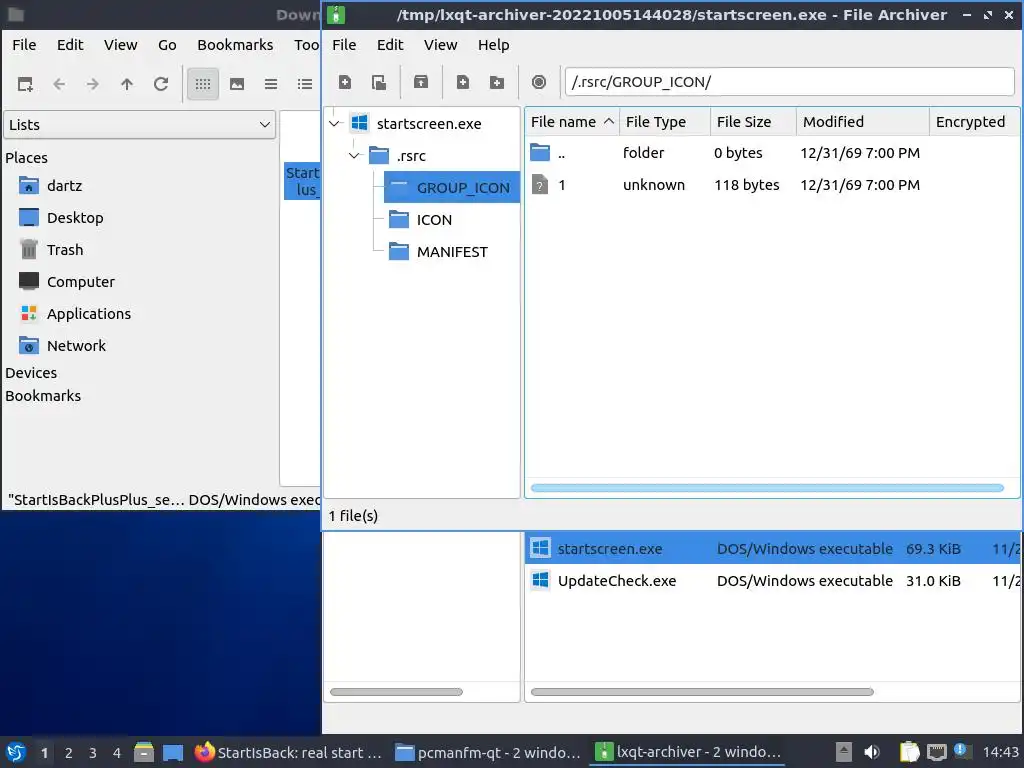Collapse startscreen.exe tree node
1024x768 pixels.
pyautogui.click(x=335, y=123)
